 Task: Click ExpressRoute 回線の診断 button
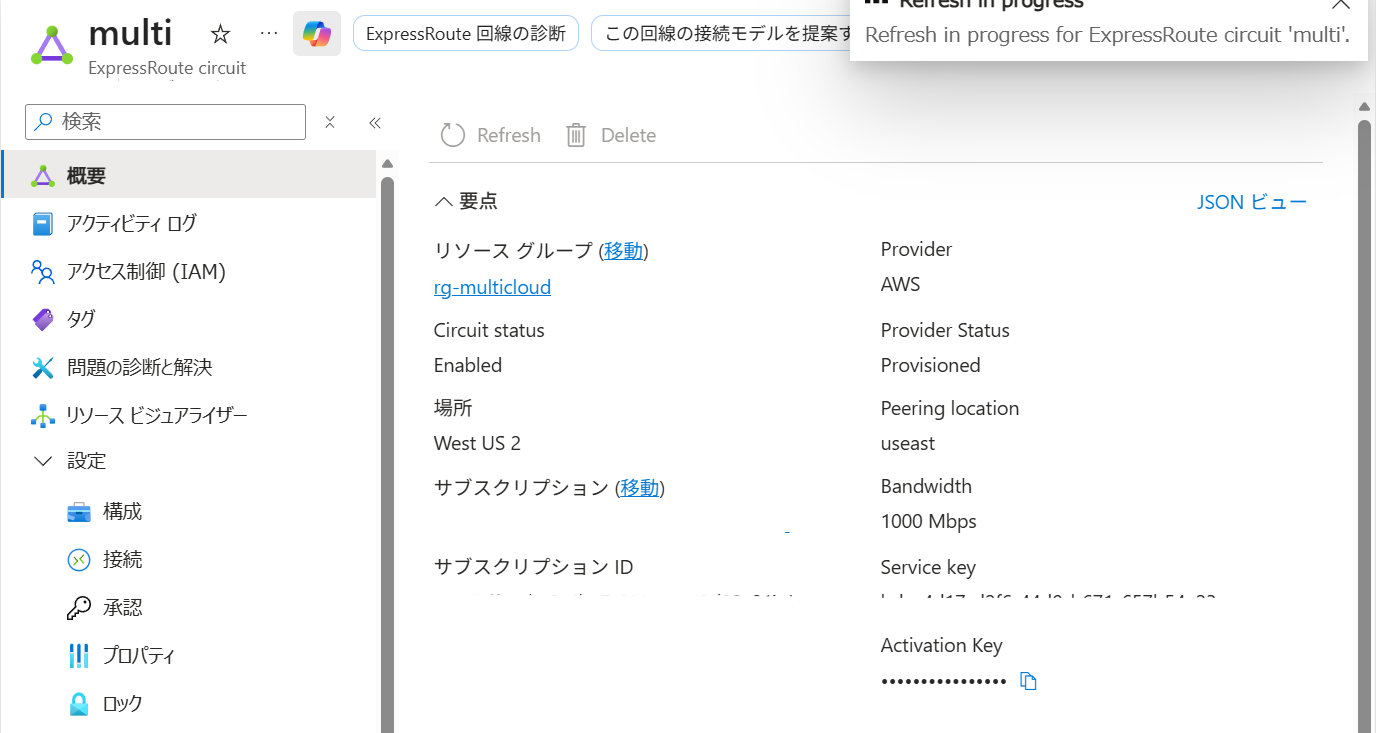(466, 34)
